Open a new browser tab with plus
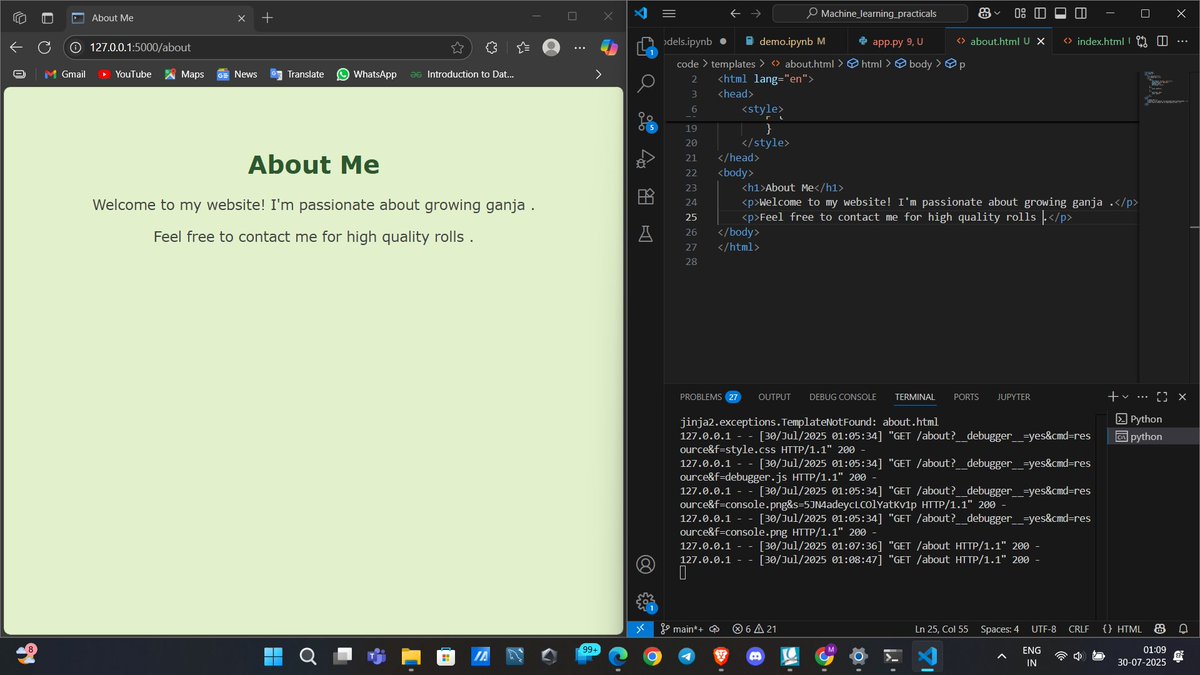1200x675 pixels. pyautogui.click(x=267, y=17)
